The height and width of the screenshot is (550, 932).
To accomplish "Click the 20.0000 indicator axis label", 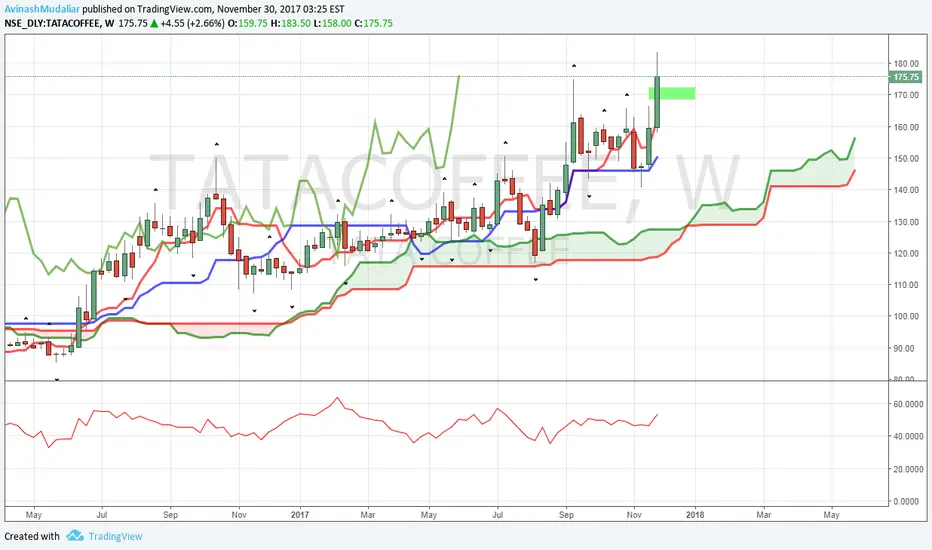I will pos(909,469).
